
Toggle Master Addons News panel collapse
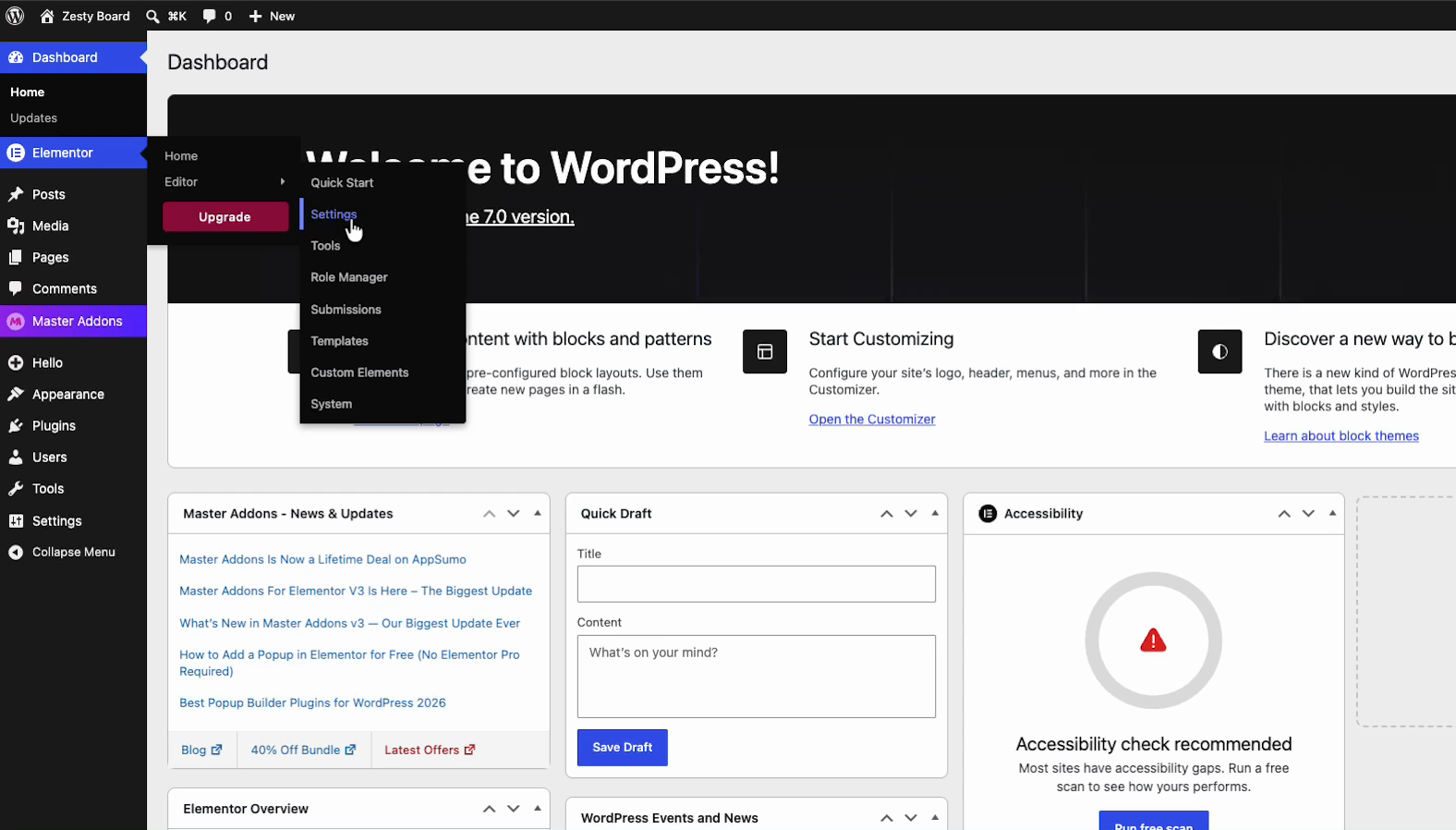[x=538, y=513]
